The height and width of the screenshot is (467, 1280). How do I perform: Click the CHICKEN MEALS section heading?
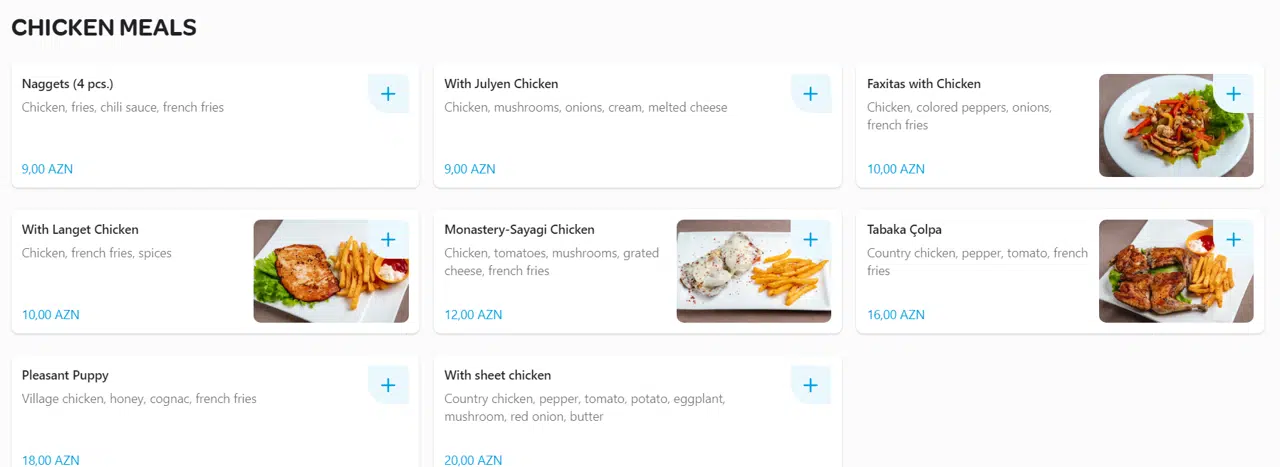(104, 28)
